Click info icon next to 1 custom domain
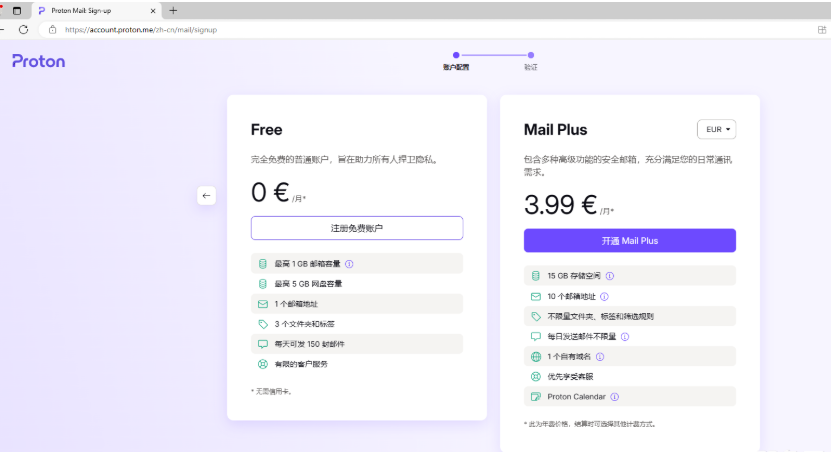Image resolution: width=831 pixels, height=452 pixels. pos(600,357)
